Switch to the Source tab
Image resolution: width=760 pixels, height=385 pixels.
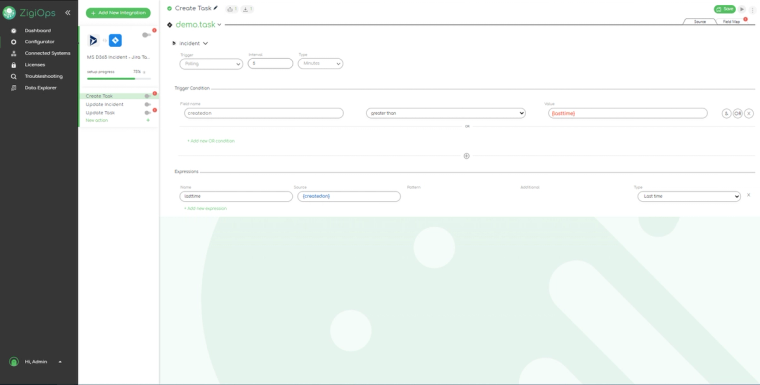pyautogui.click(x=699, y=22)
